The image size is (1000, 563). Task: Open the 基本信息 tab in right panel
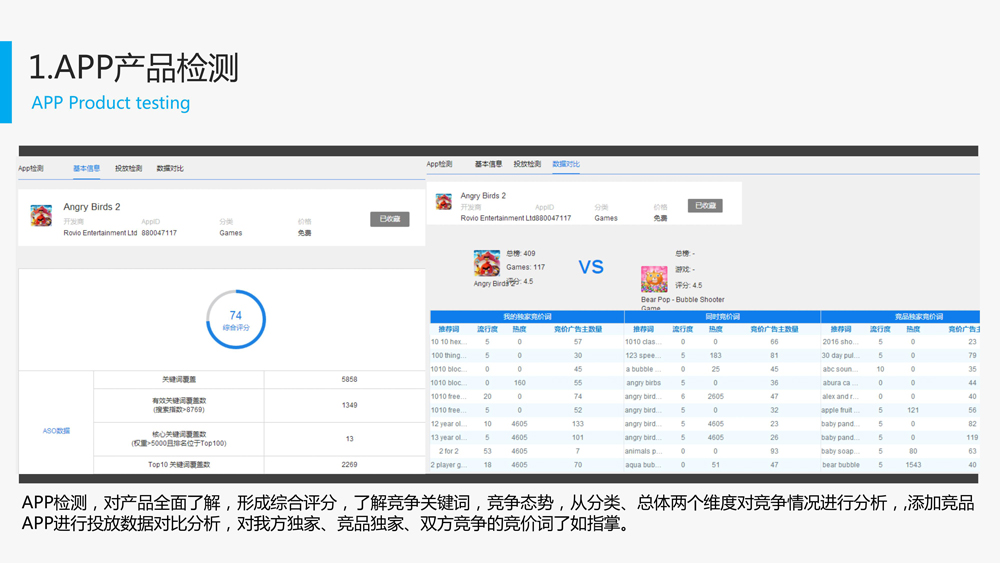coord(488,164)
